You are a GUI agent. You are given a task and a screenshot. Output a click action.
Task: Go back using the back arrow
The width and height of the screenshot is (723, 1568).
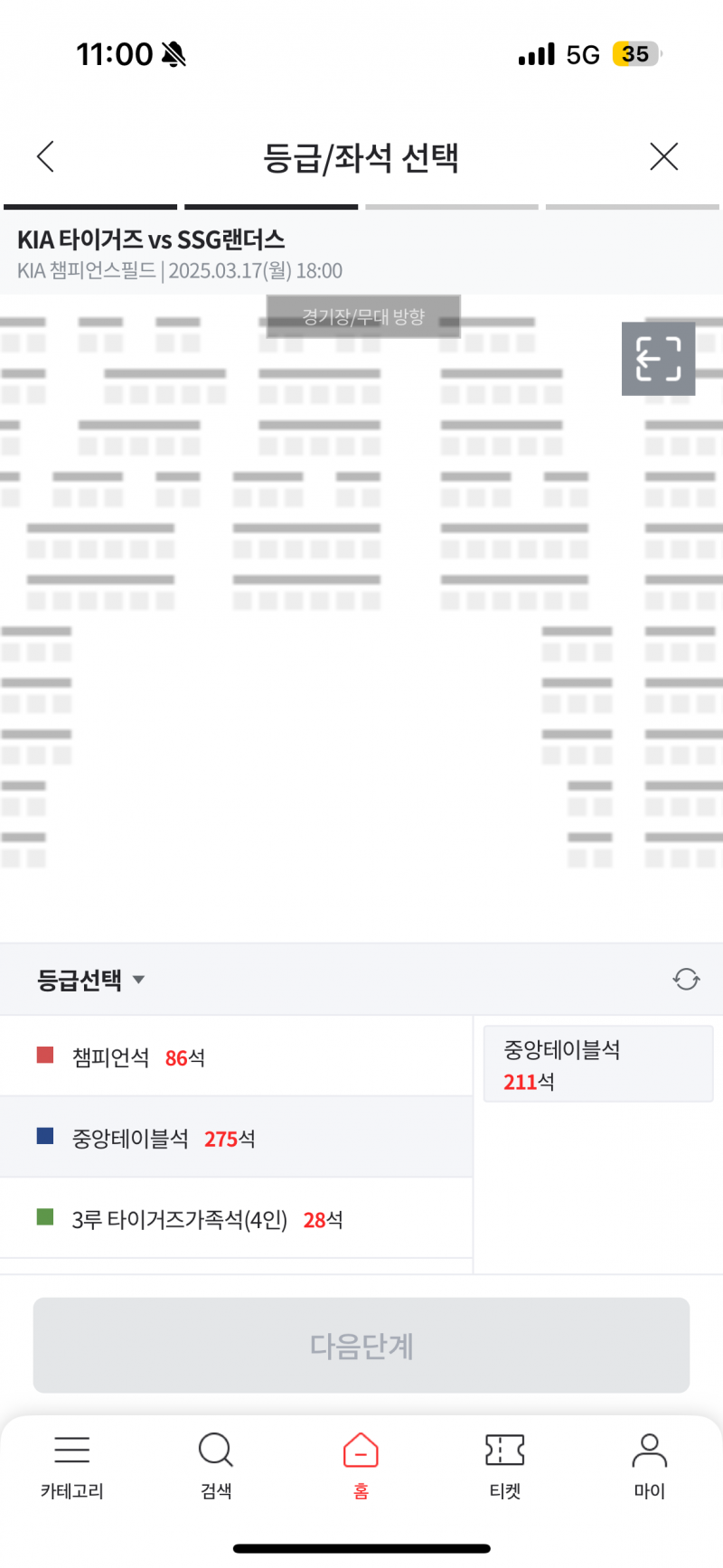45,155
